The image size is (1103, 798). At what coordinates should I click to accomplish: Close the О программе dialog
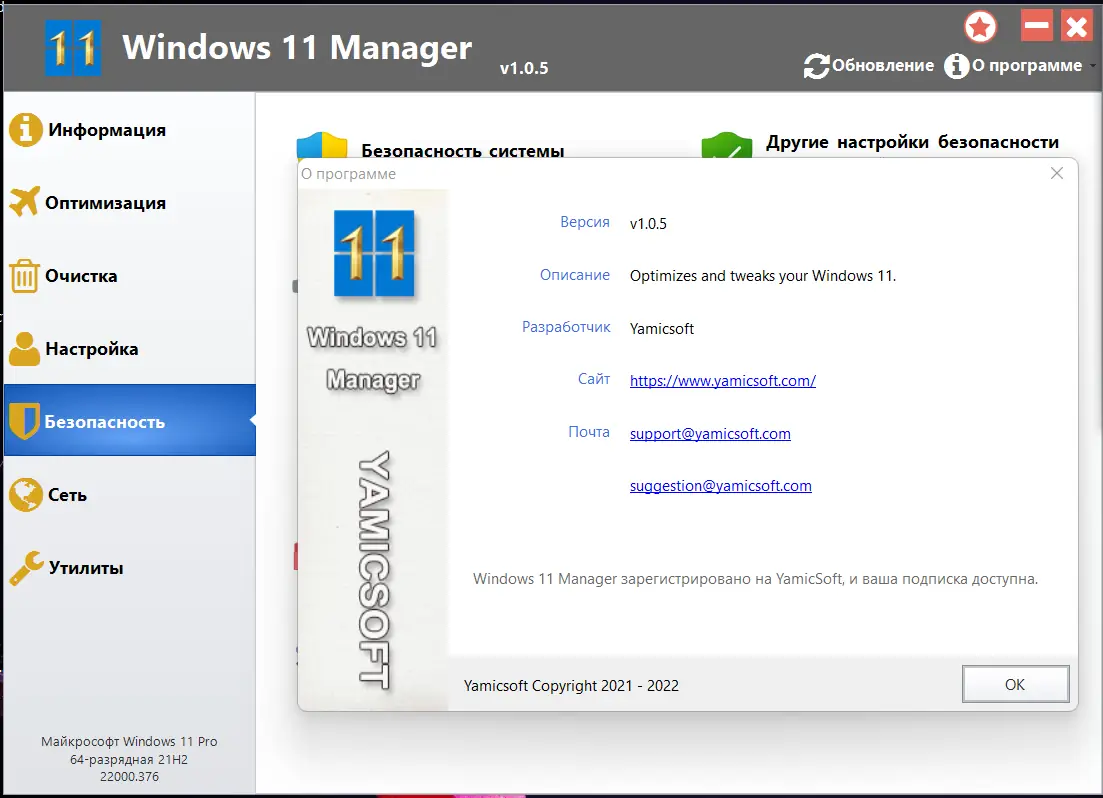(x=1057, y=173)
